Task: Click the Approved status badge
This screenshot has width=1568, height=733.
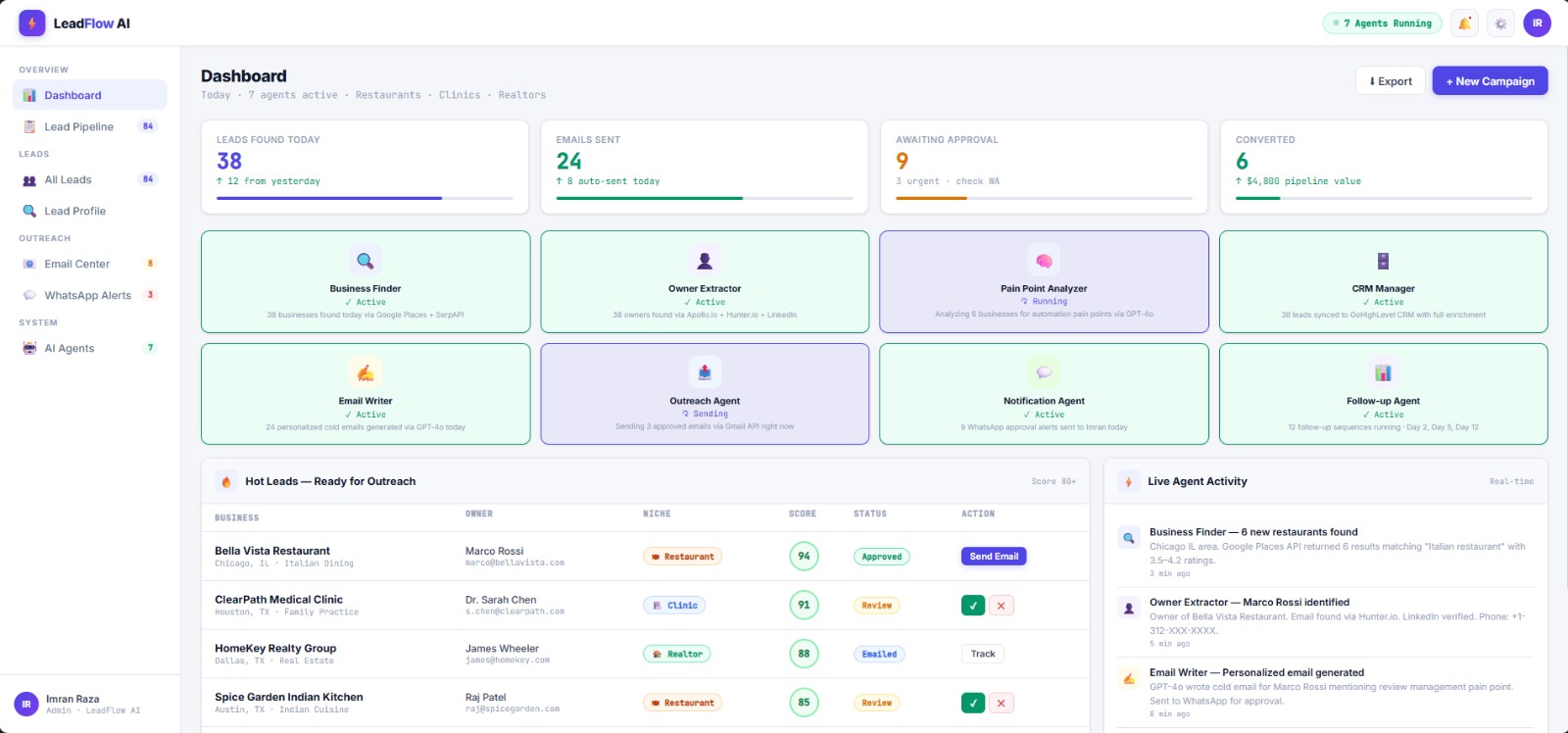Action: [882, 557]
